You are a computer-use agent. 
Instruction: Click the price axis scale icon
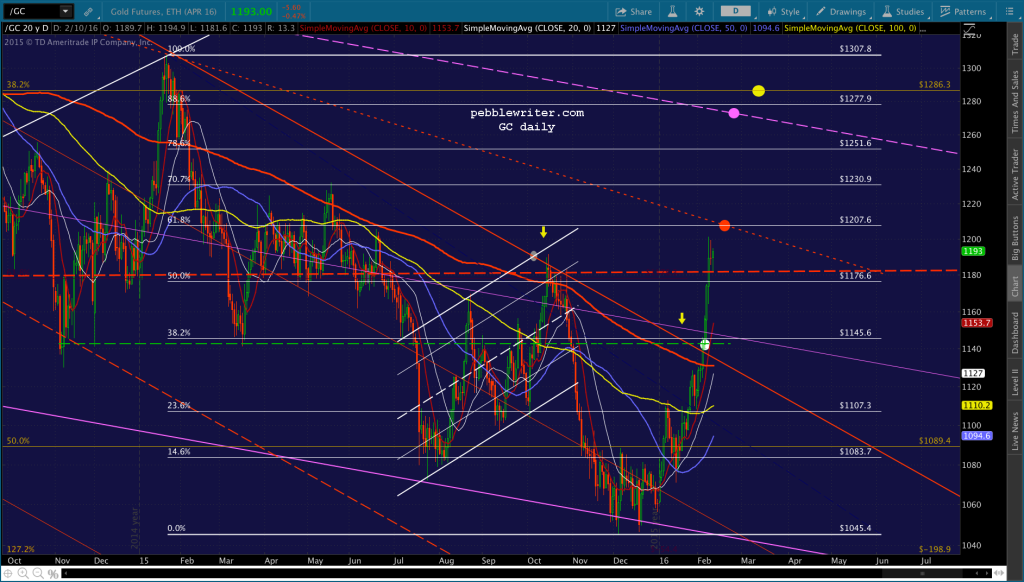(970, 30)
